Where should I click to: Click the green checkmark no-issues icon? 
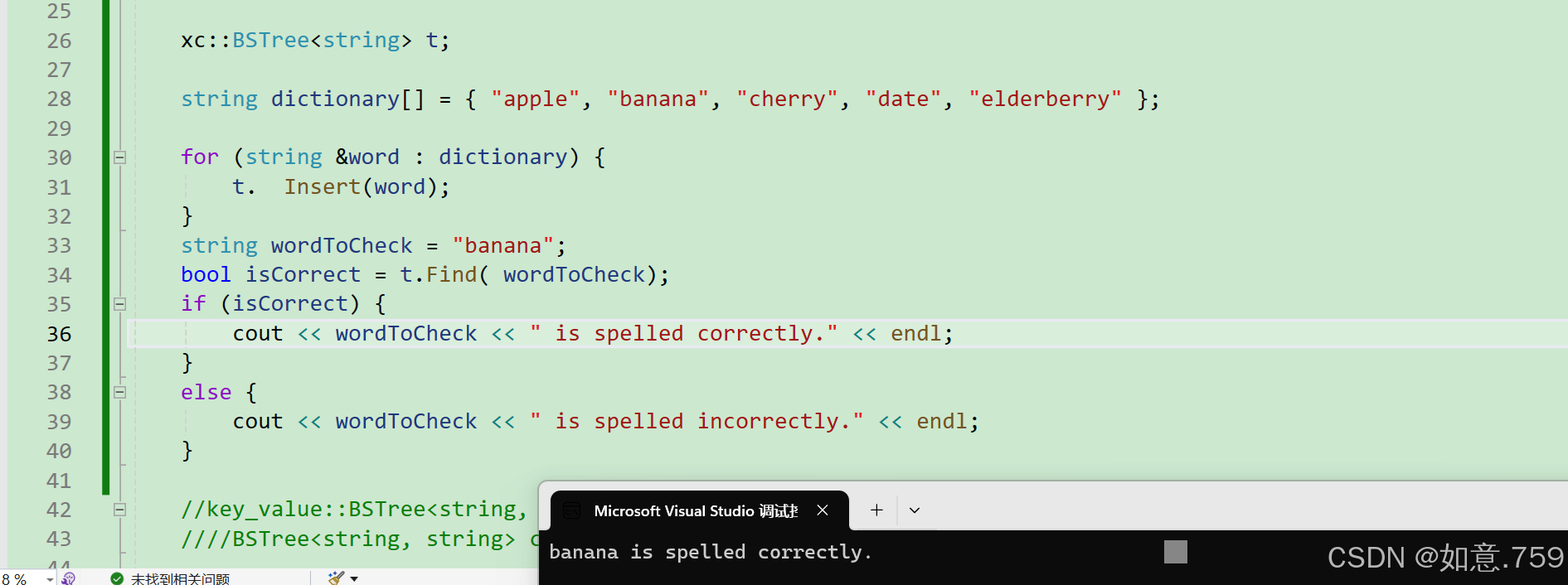click(x=117, y=578)
